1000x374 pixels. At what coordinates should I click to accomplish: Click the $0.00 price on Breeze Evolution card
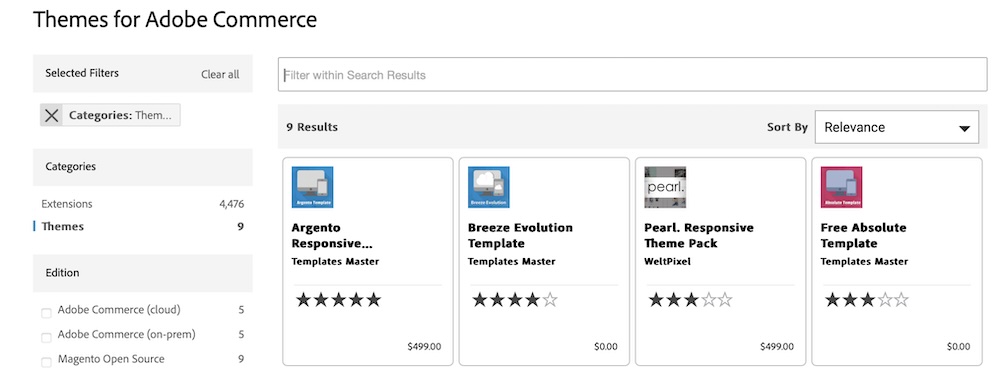tap(605, 347)
